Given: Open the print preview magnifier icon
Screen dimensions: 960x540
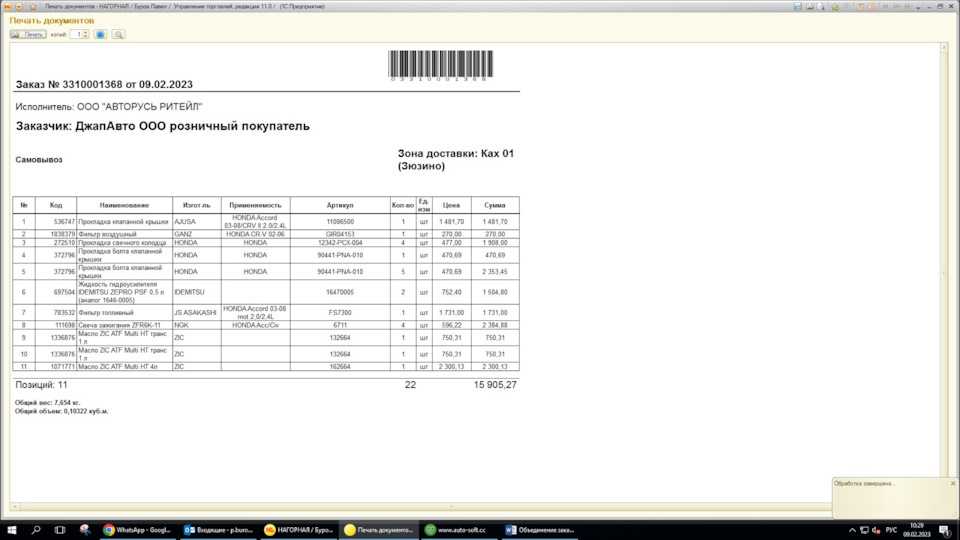Looking at the screenshot, I should [x=119, y=34].
